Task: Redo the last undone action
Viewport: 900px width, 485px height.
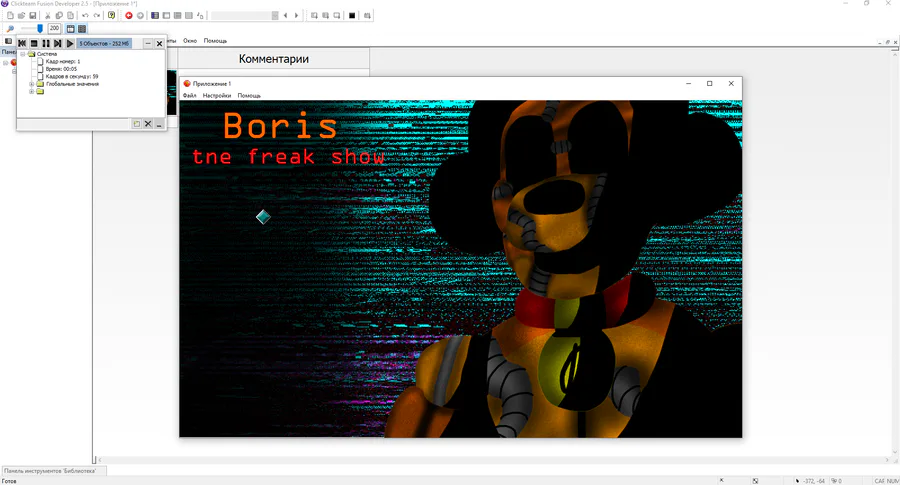Action: 96,15
